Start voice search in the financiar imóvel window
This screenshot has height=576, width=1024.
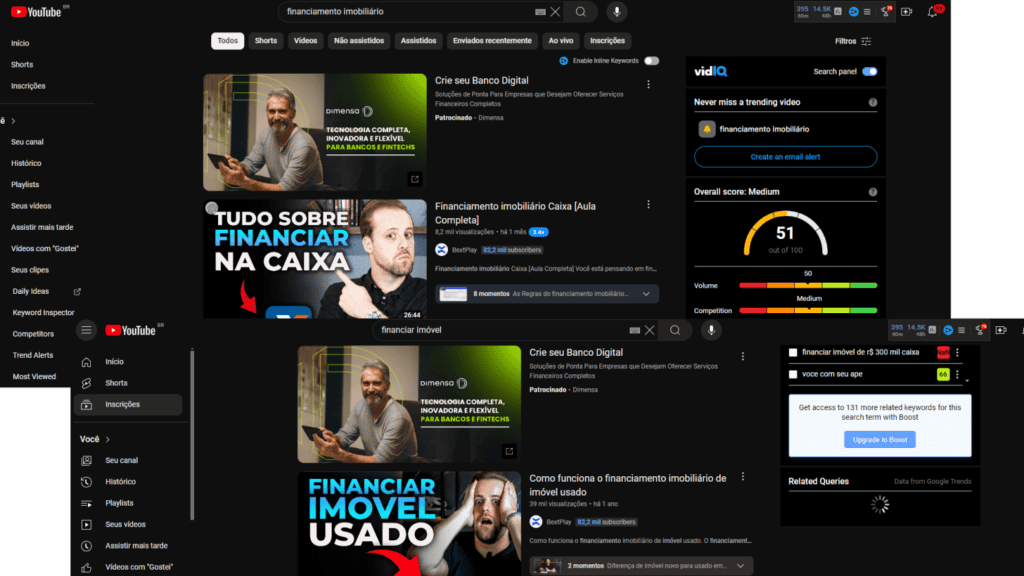point(711,330)
